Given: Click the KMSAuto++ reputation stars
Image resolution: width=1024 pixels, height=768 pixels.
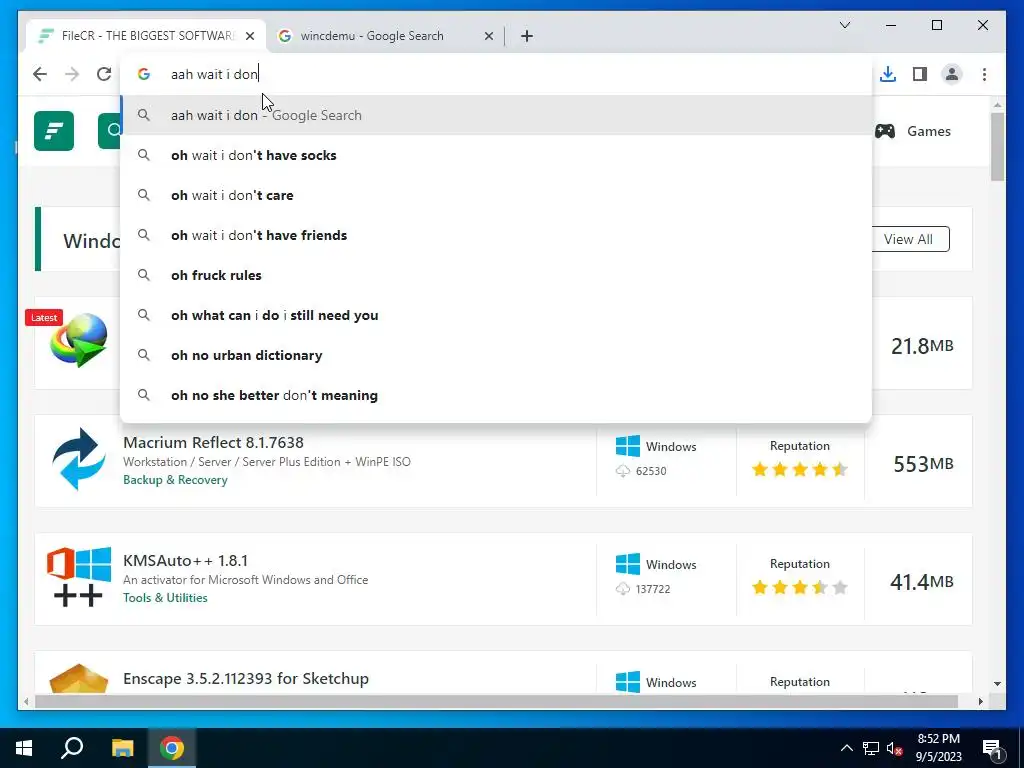Looking at the screenshot, I should [x=799, y=587].
